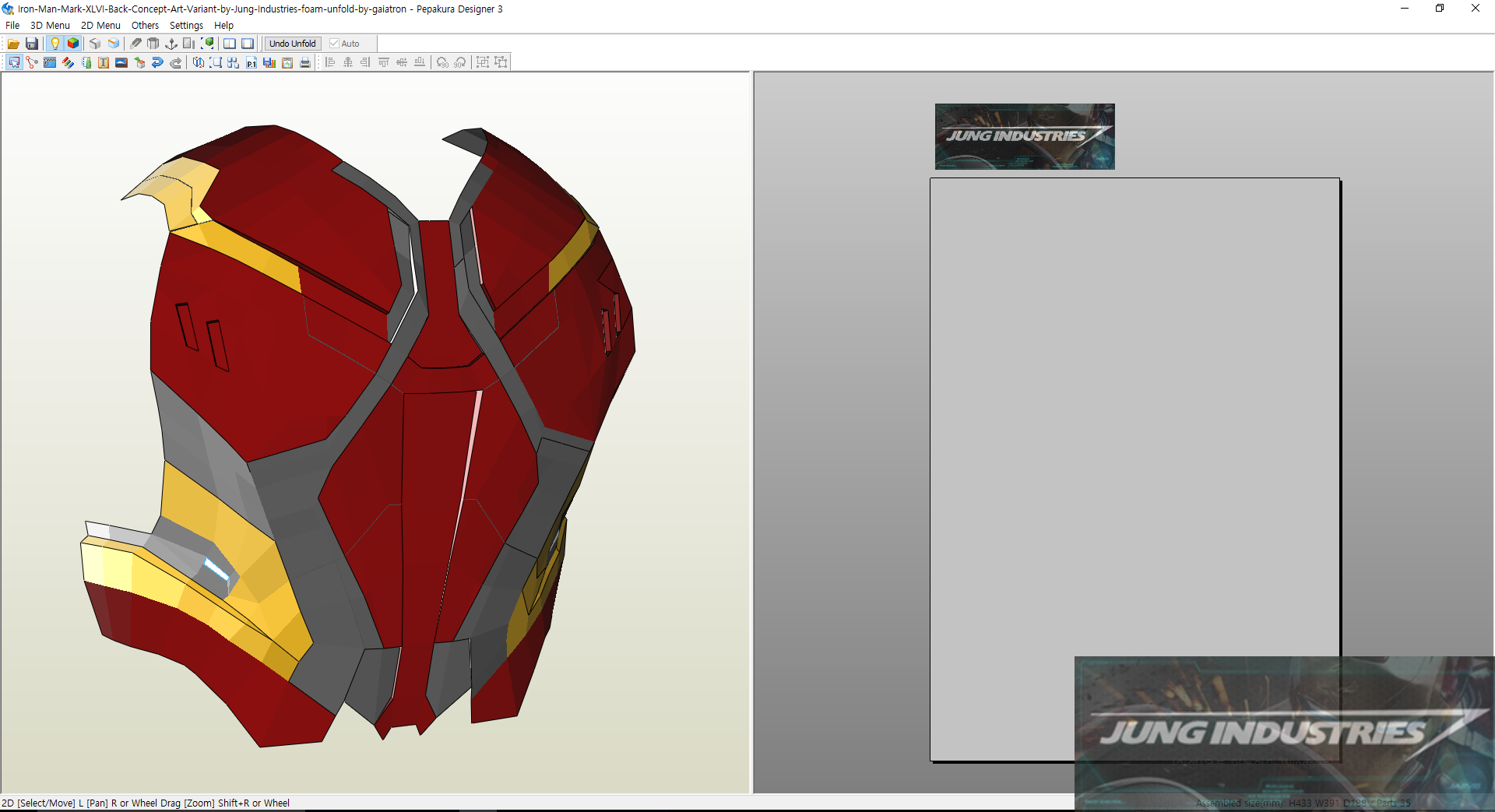Click the Pepakura app icon in title bar

click(8, 9)
